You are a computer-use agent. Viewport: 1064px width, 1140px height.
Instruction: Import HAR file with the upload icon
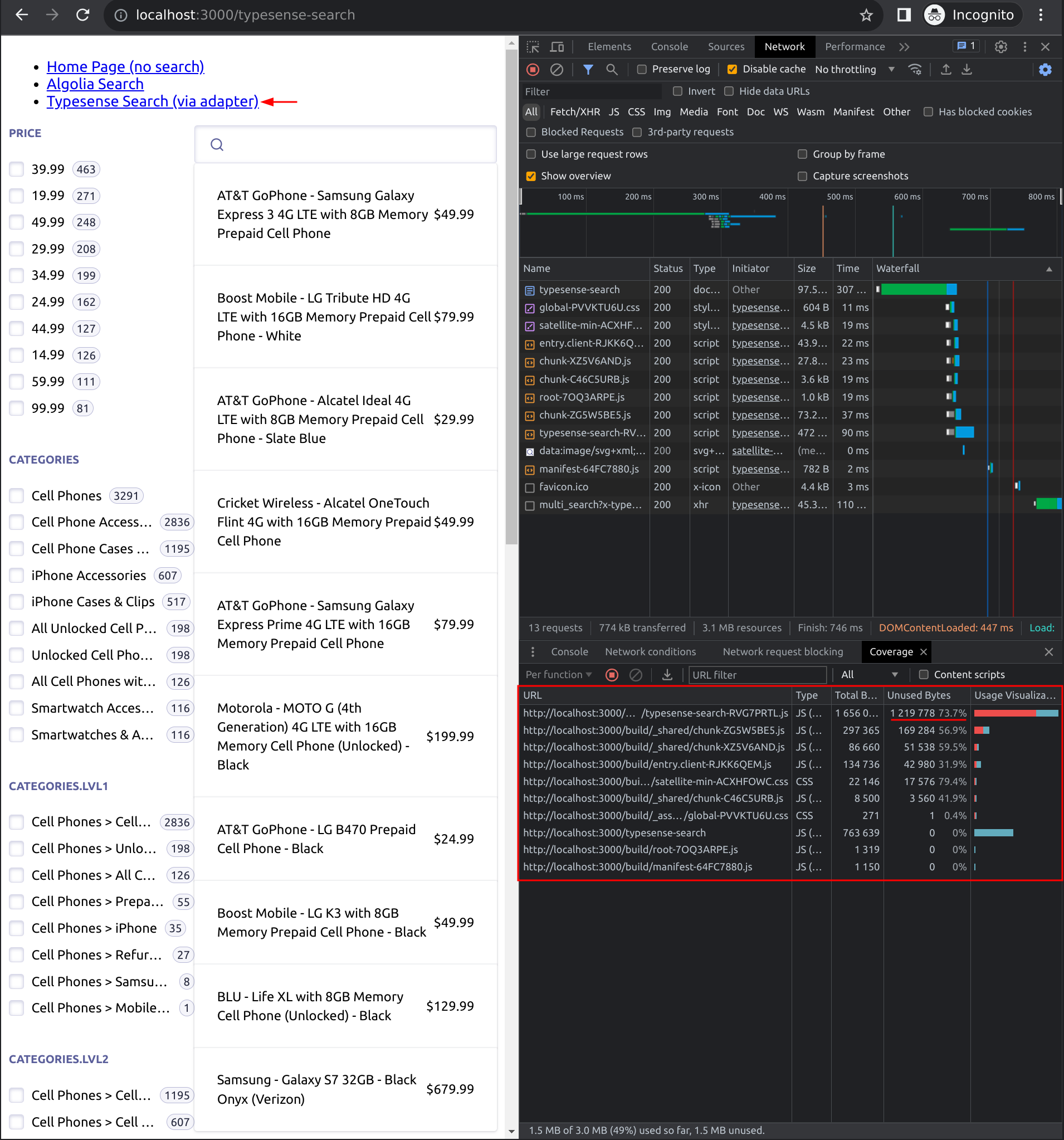[946, 70]
